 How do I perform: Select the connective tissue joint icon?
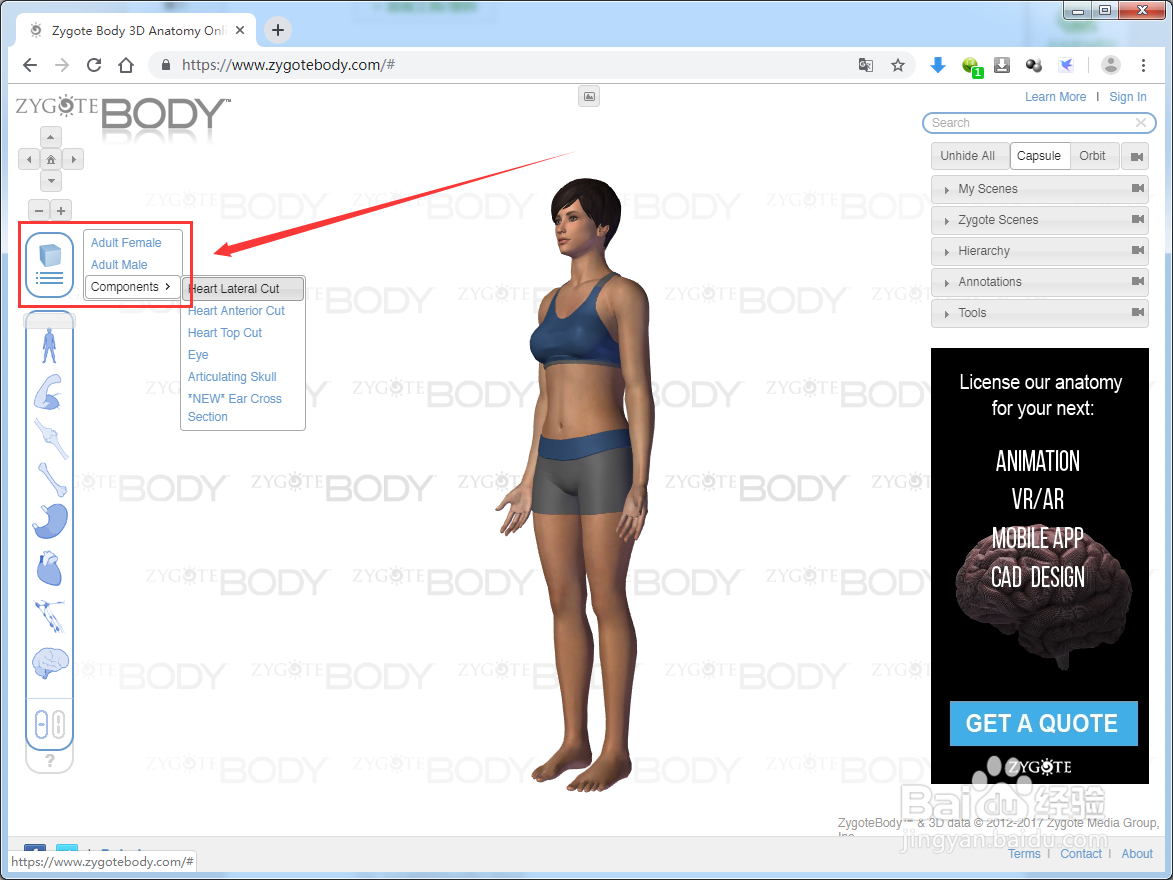coord(51,439)
